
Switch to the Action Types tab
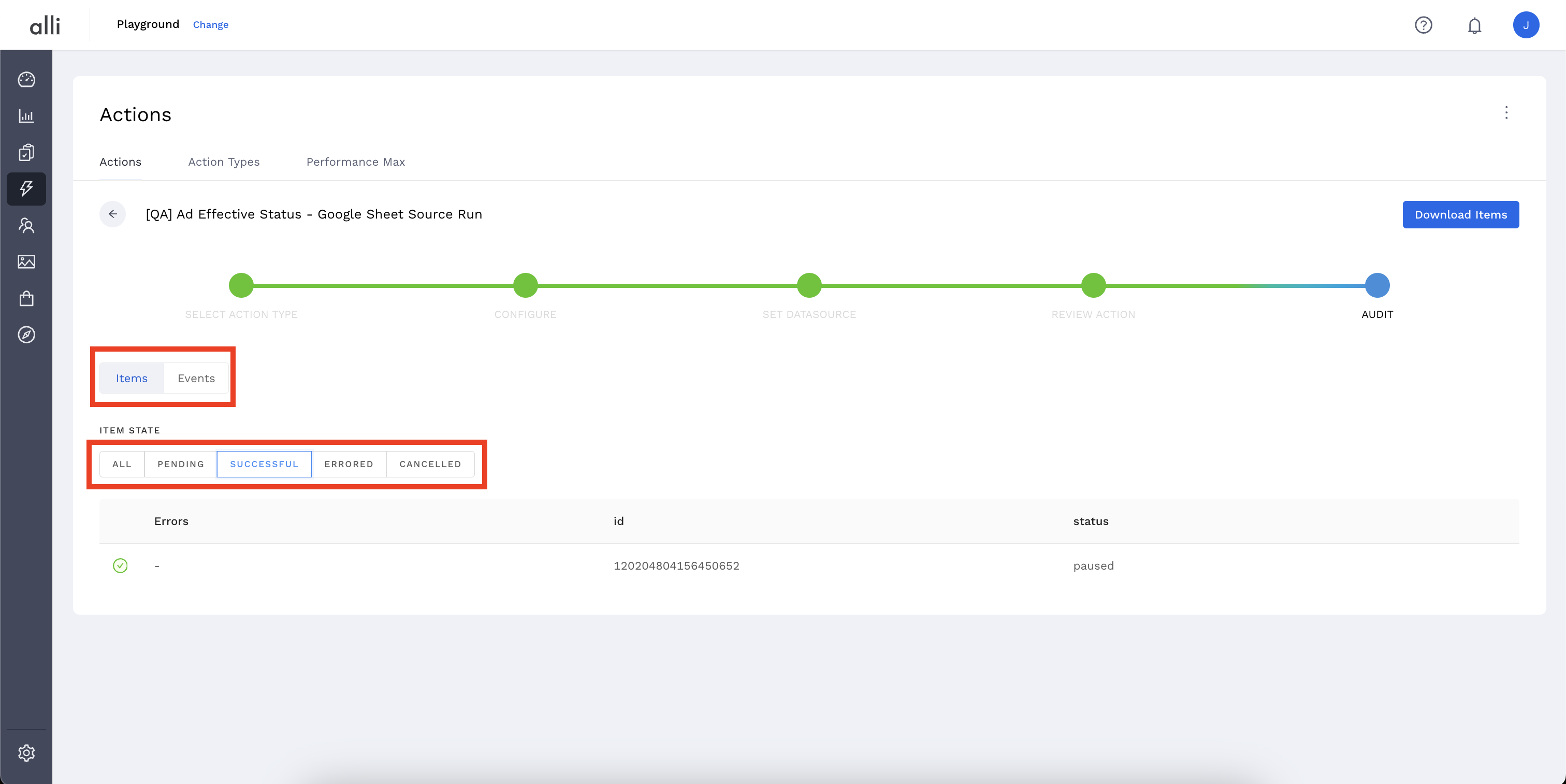(224, 162)
